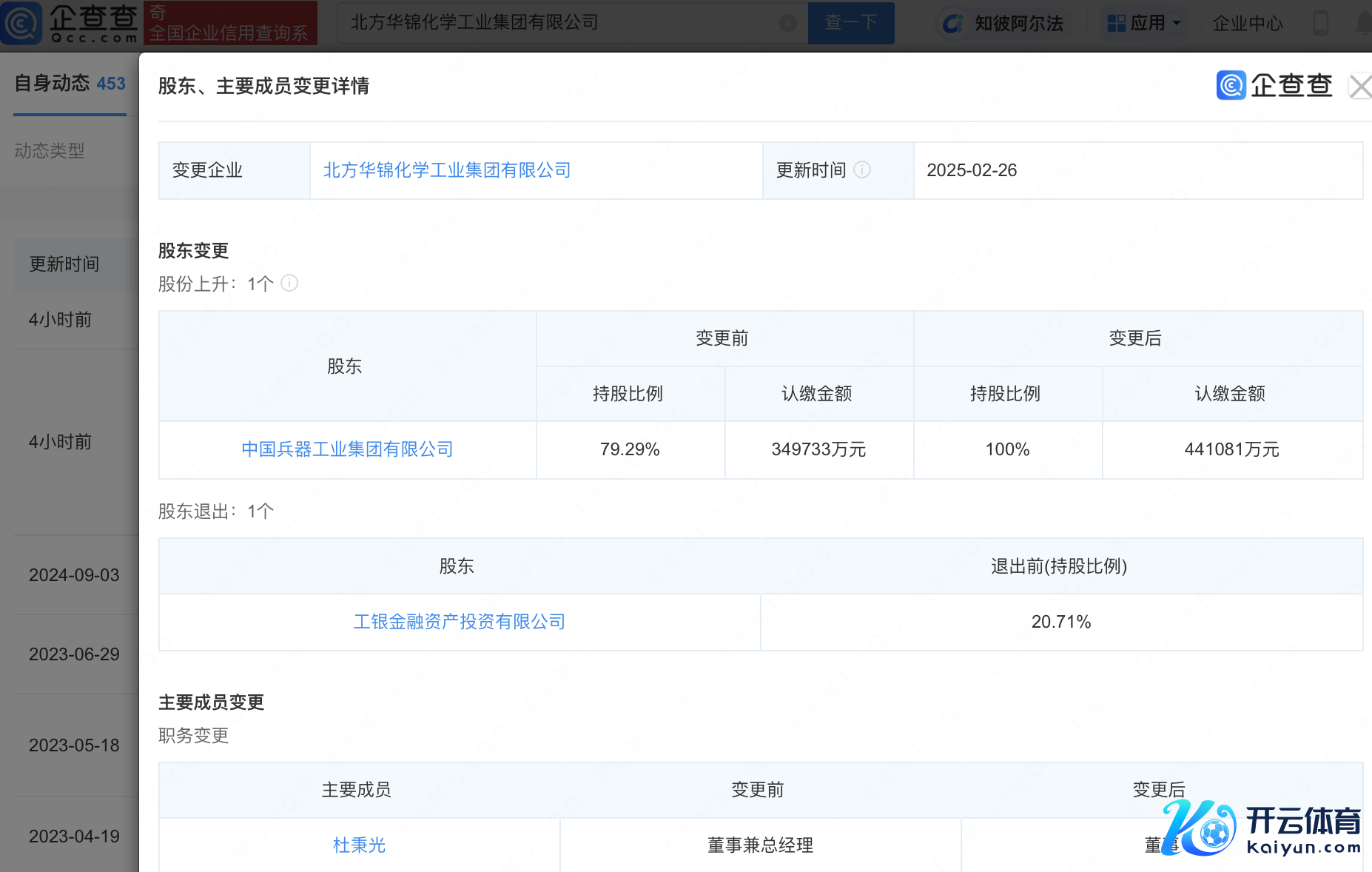Click the info icon beside 更新时间
Screen dimensions: 1372x872
(x=862, y=170)
